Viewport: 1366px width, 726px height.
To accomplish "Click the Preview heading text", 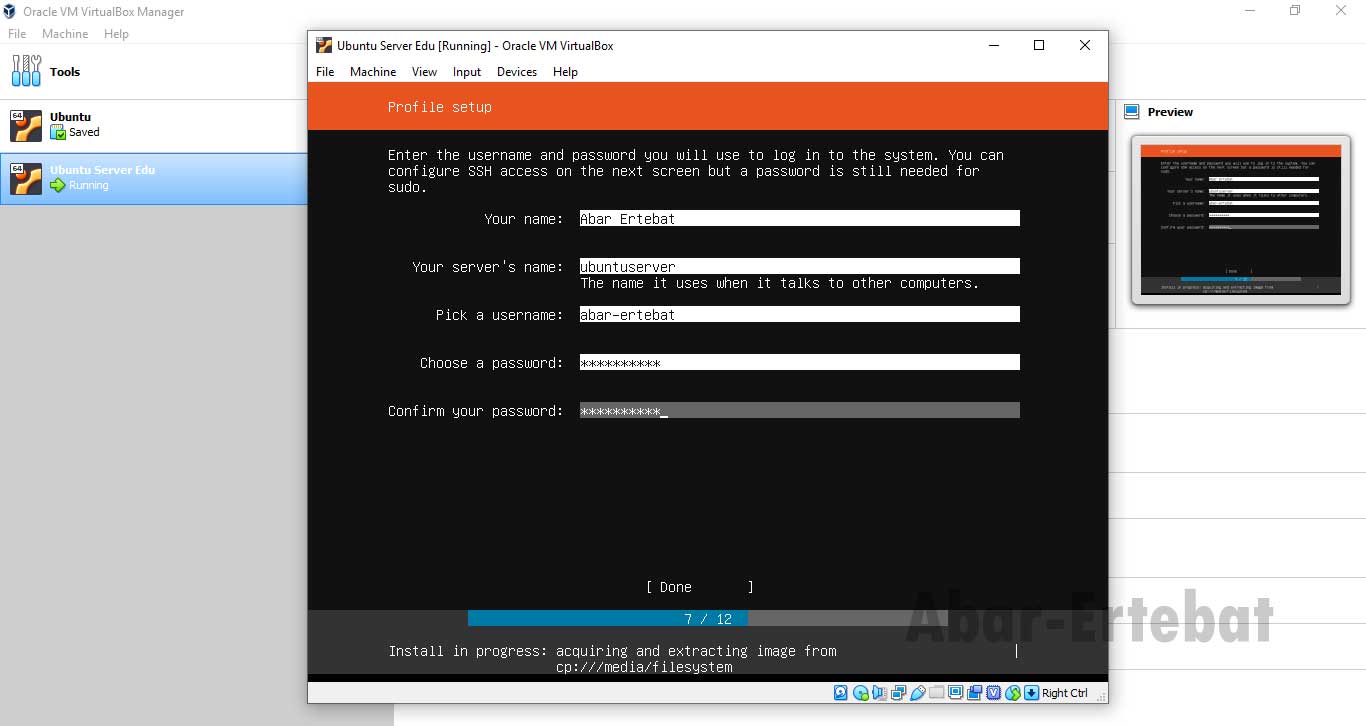I will click(x=1170, y=112).
